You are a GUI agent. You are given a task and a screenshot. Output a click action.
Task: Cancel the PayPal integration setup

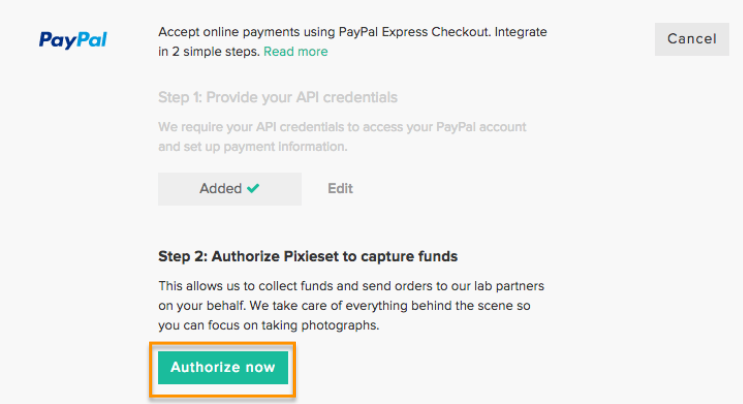coord(692,39)
